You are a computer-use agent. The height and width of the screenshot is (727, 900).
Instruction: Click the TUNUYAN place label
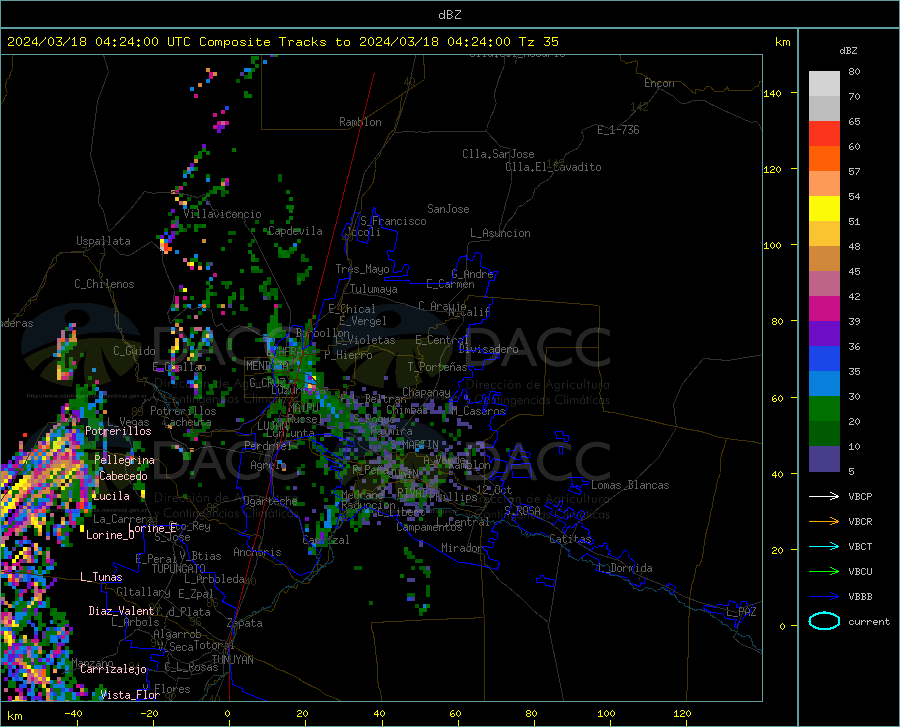[x=232, y=660]
